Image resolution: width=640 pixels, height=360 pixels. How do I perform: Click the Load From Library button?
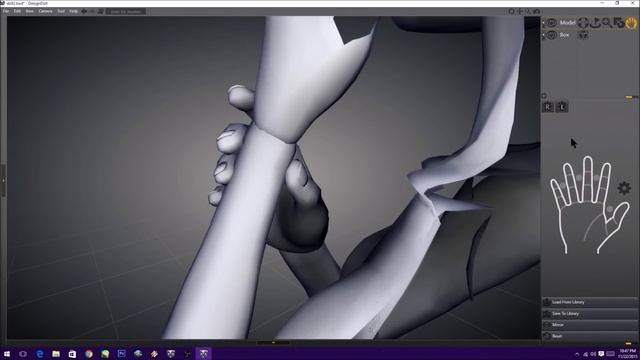pos(590,302)
